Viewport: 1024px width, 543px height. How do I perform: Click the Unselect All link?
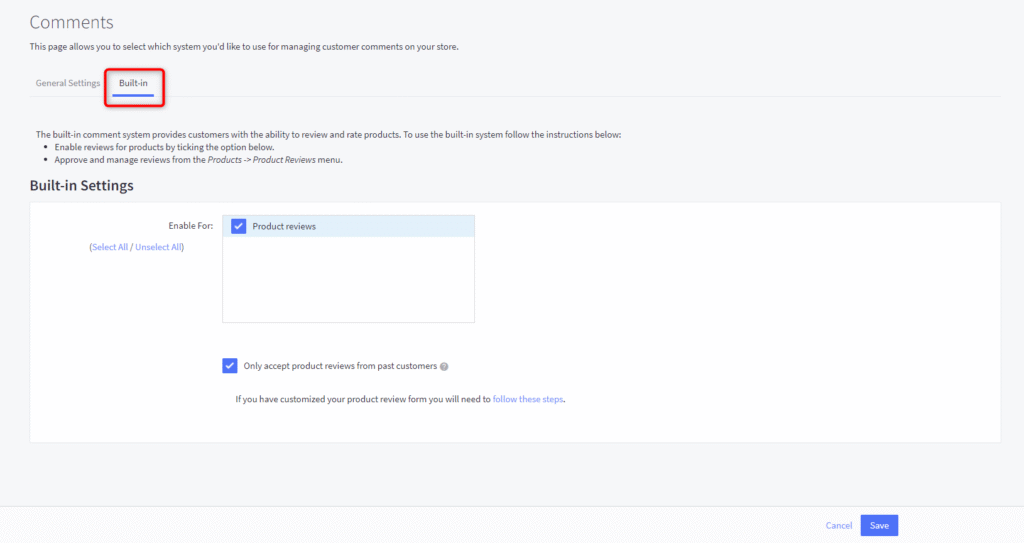click(158, 247)
